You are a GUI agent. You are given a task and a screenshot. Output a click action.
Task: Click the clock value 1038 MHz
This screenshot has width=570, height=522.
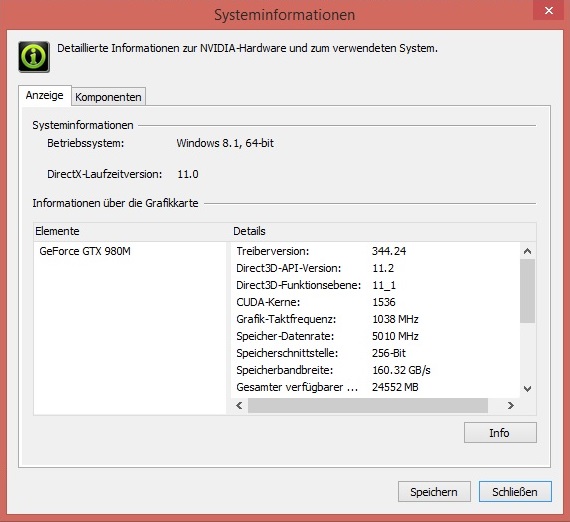point(396,319)
